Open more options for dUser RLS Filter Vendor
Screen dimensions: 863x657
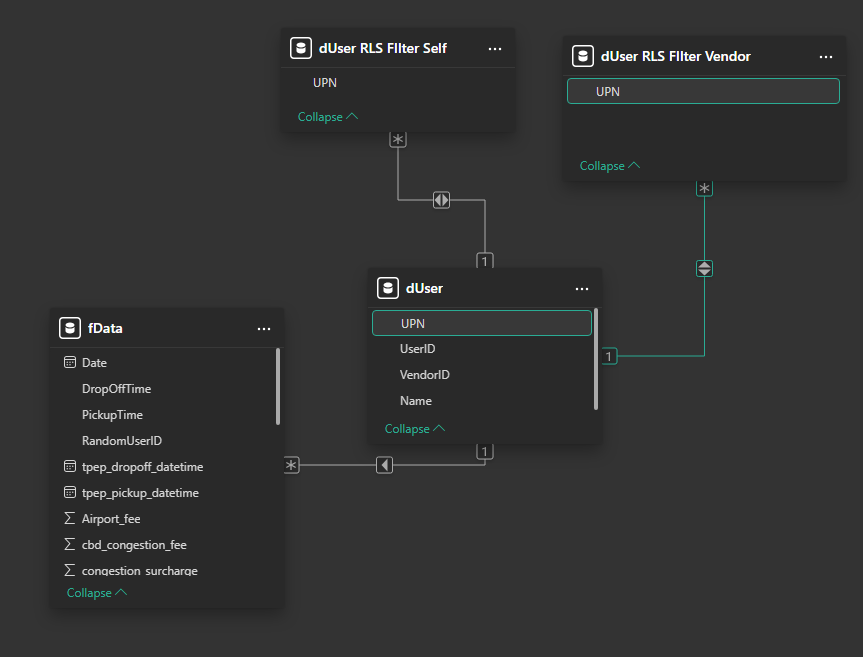825,57
